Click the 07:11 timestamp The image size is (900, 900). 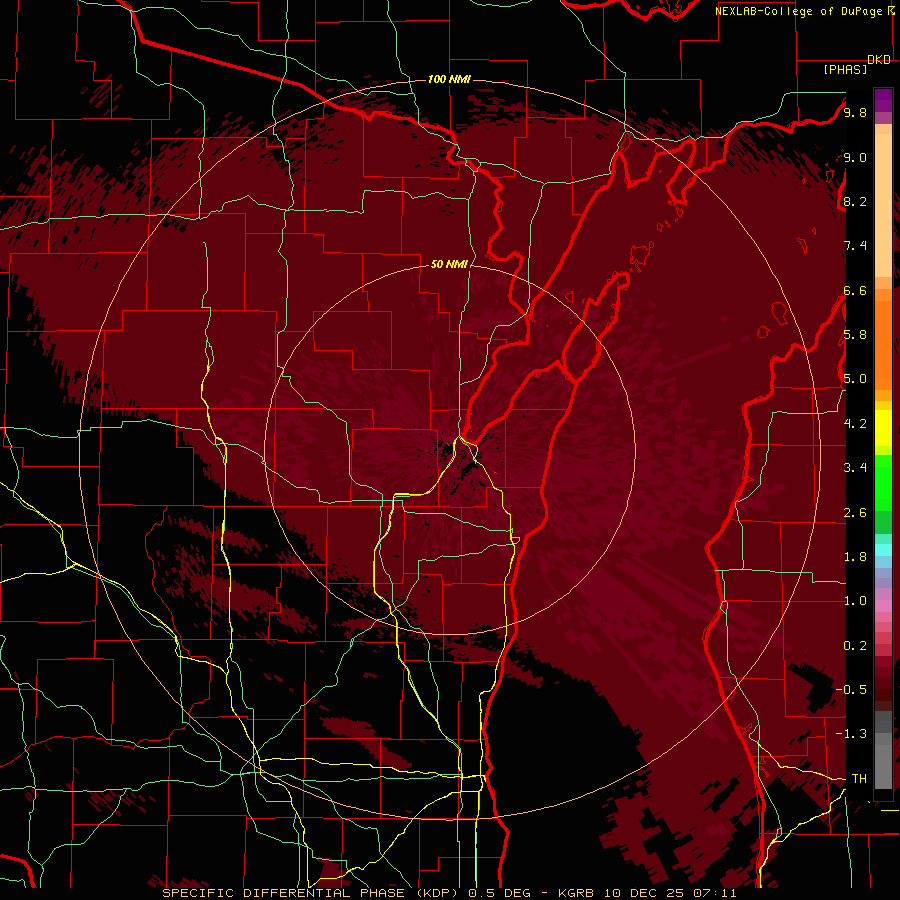(715, 893)
